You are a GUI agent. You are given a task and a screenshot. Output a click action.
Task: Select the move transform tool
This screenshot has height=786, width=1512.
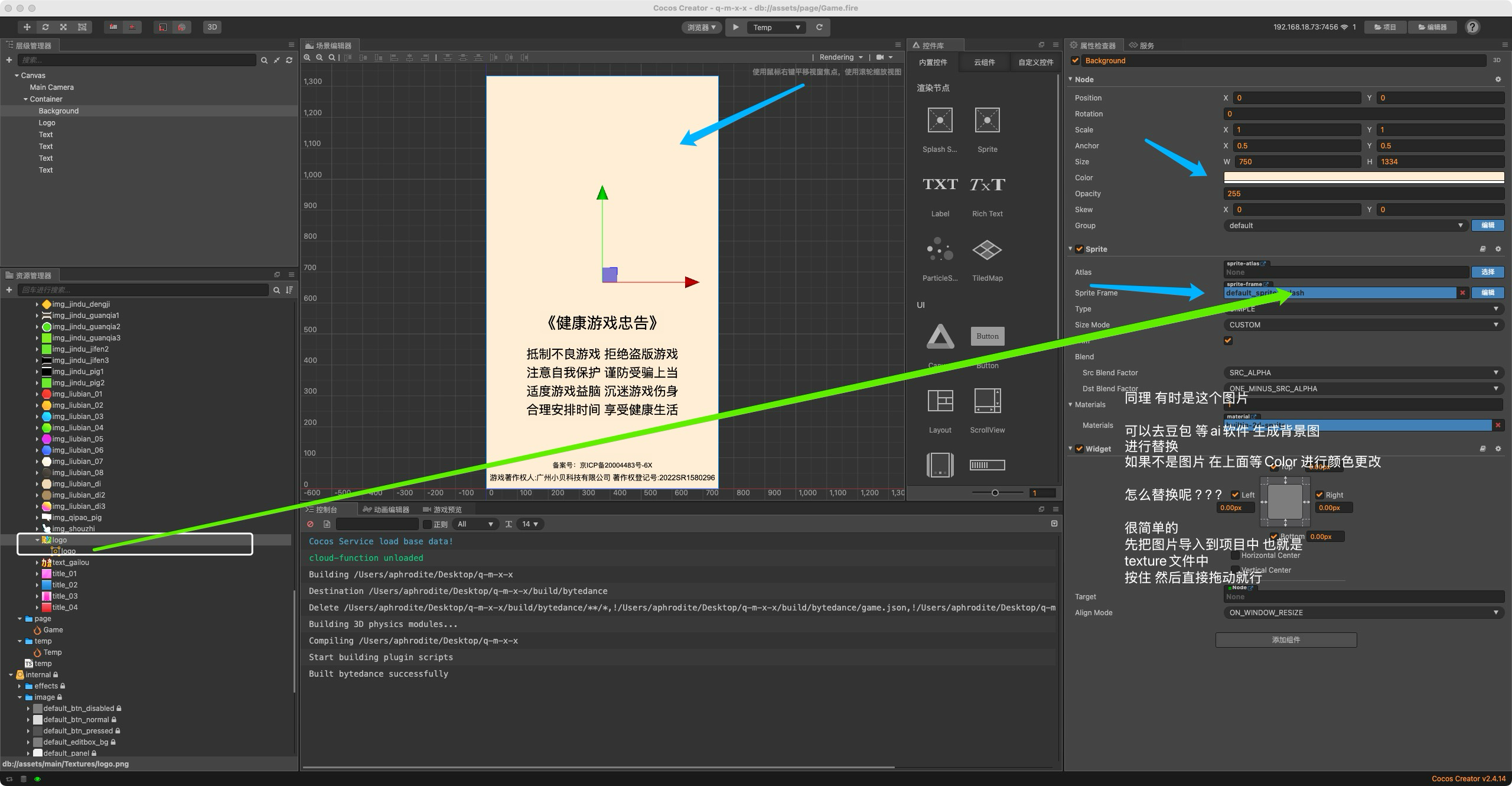pyautogui.click(x=27, y=27)
